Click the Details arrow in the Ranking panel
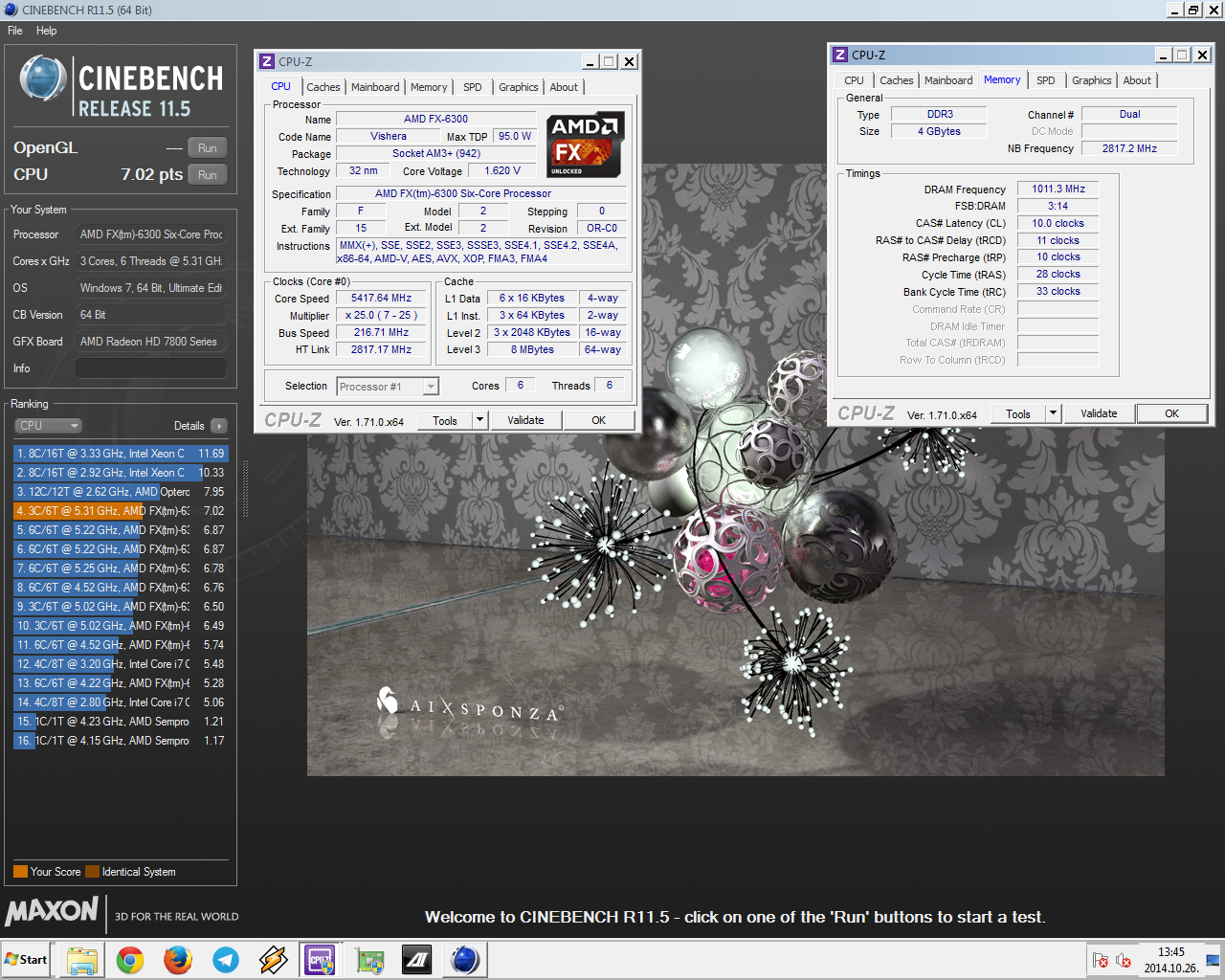Image resolution: width=1225 pixels, height=980 pixels. click(219, 426)
